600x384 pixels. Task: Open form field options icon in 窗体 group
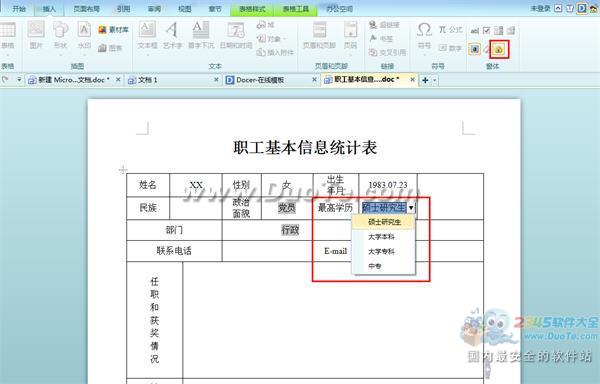pyautogui.click(x=511, y=30)
